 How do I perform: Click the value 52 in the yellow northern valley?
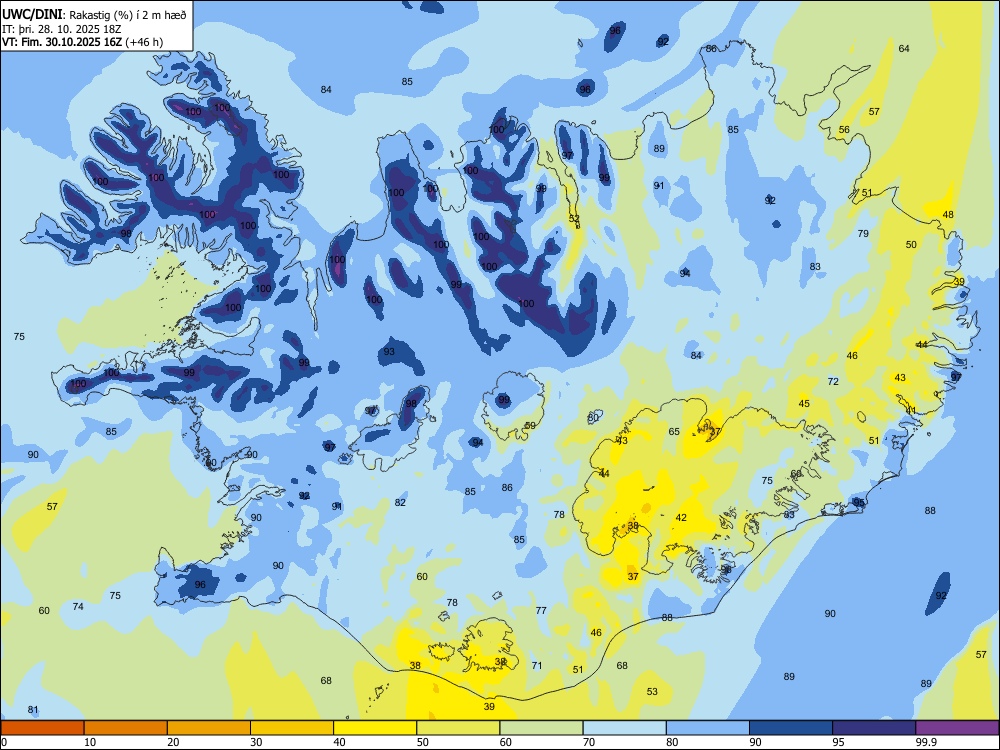click(574, 218)
